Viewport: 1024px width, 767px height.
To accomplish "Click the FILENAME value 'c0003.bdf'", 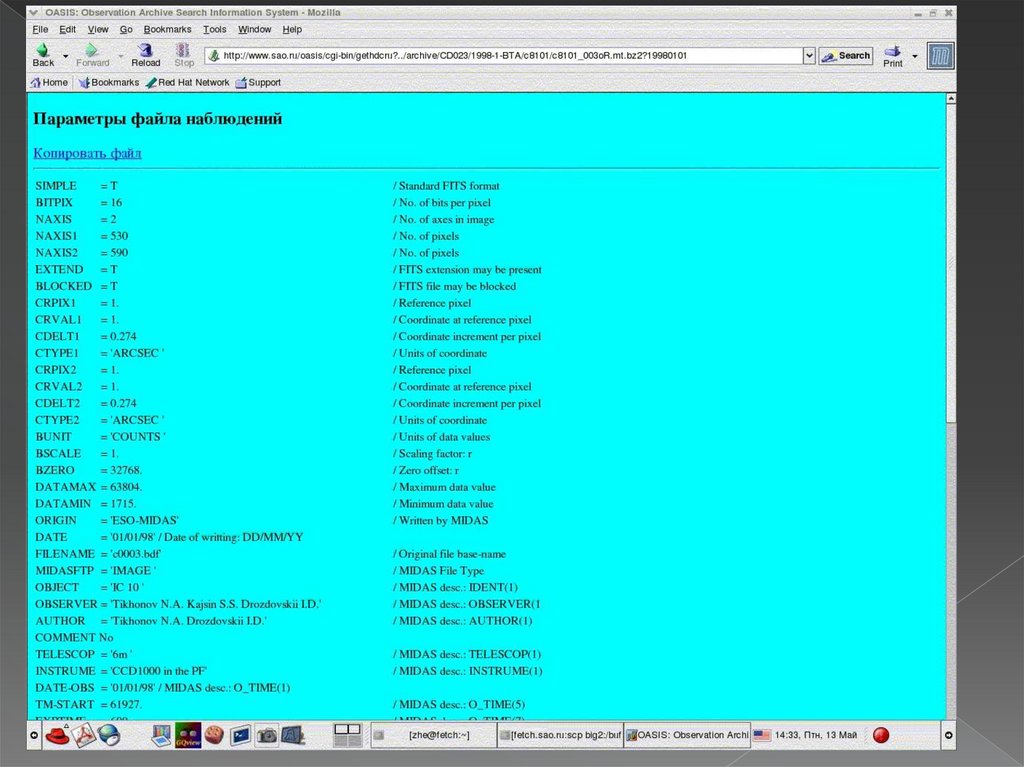I will [135, 554].
